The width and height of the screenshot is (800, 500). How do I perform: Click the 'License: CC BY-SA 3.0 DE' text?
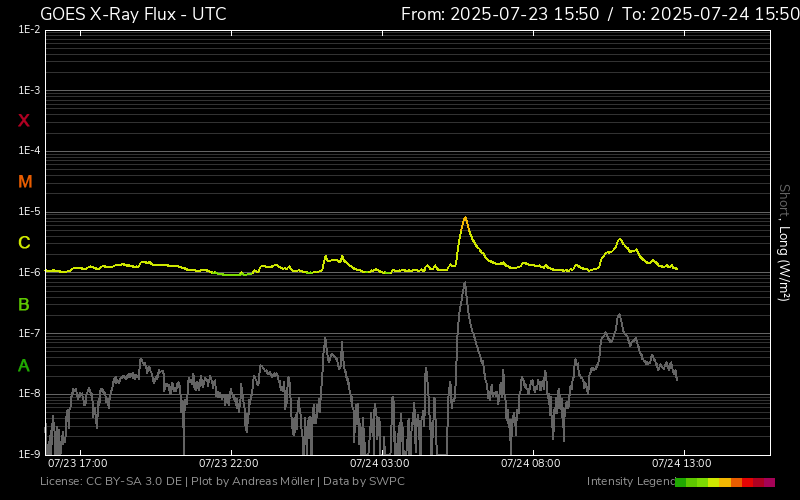pos(111,482)
